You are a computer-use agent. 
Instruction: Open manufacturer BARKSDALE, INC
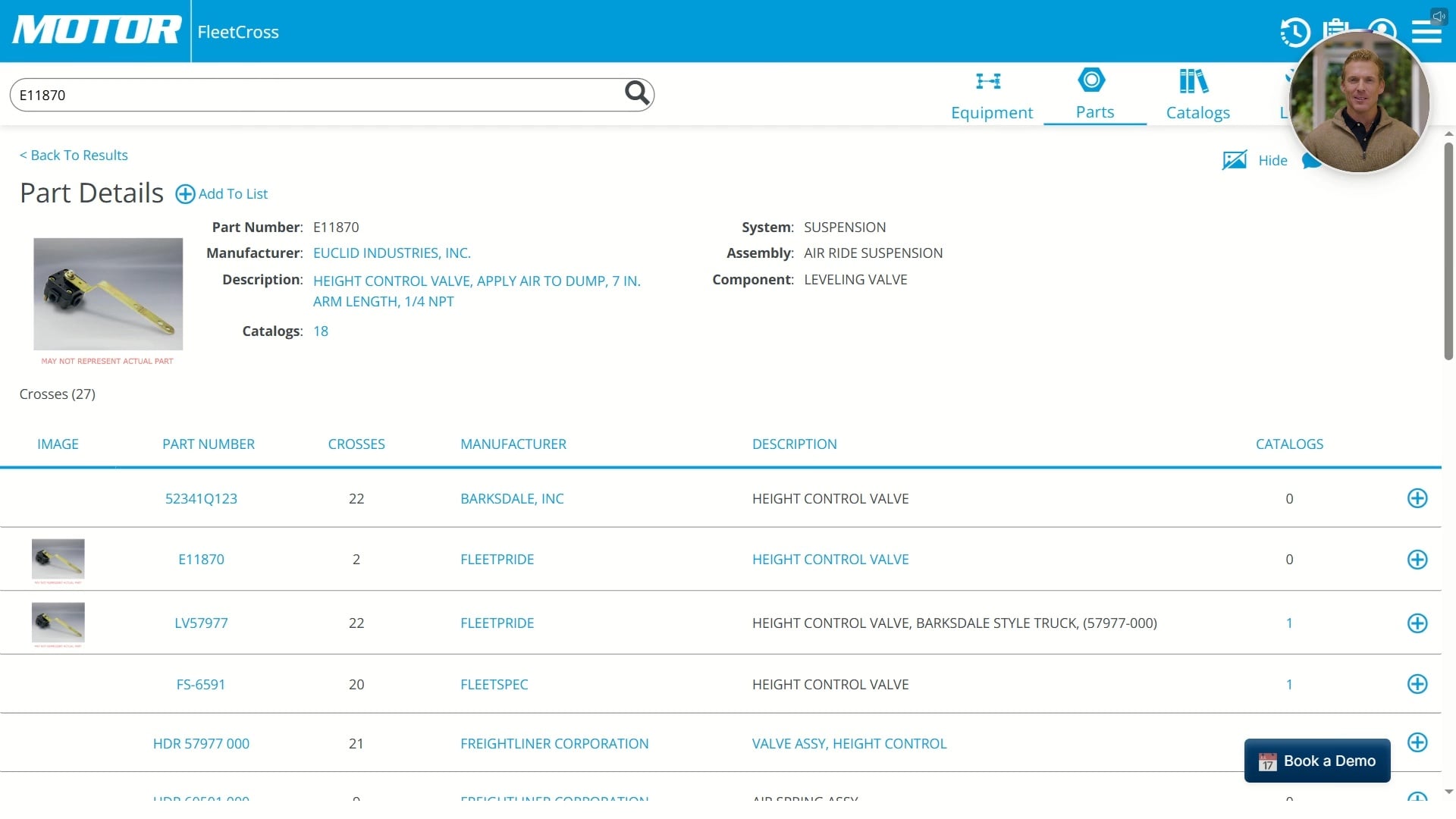512,499
